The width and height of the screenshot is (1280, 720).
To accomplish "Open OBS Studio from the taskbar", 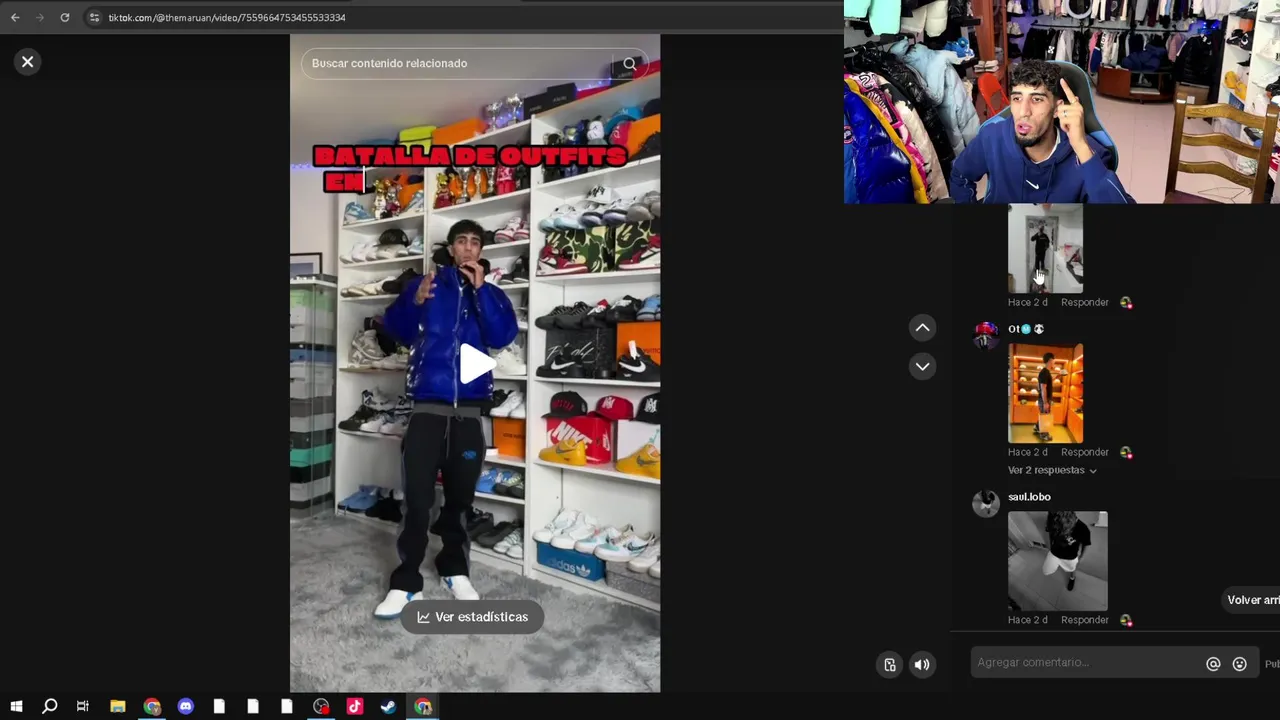I will tap(321, 706).
